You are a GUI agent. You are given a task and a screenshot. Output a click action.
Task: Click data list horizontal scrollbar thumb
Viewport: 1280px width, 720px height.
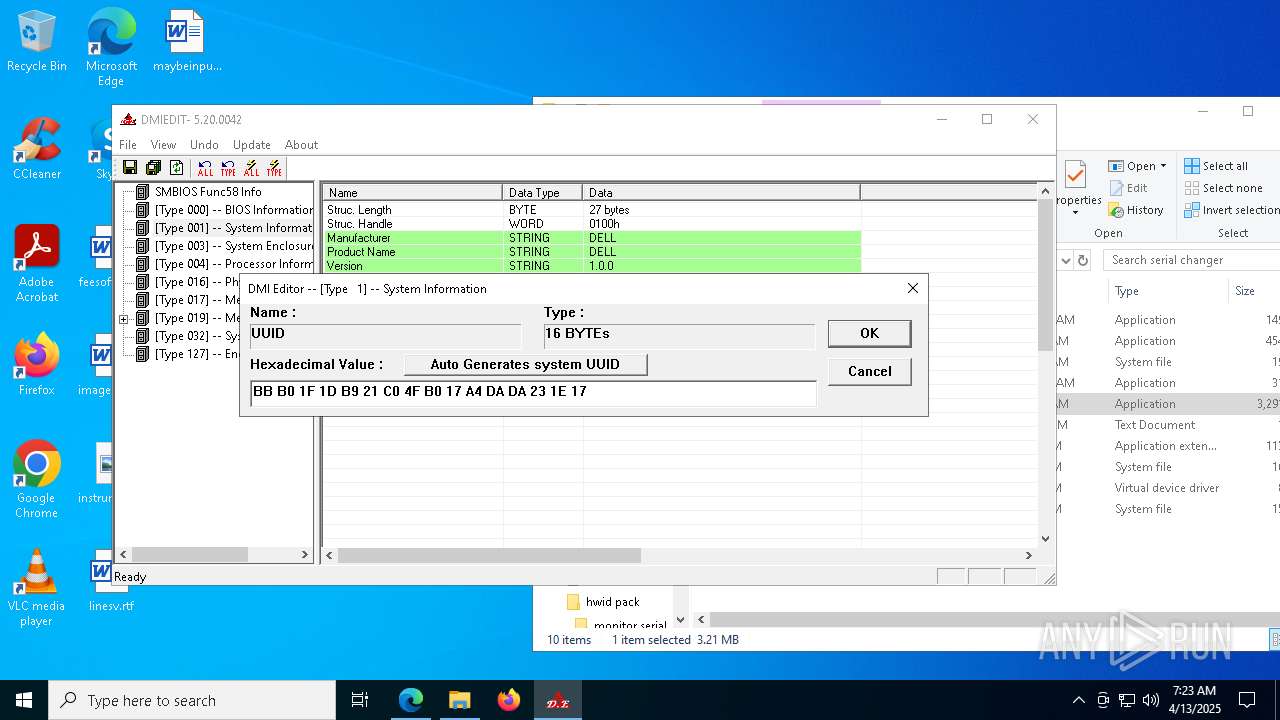click(x=489, y=555)
